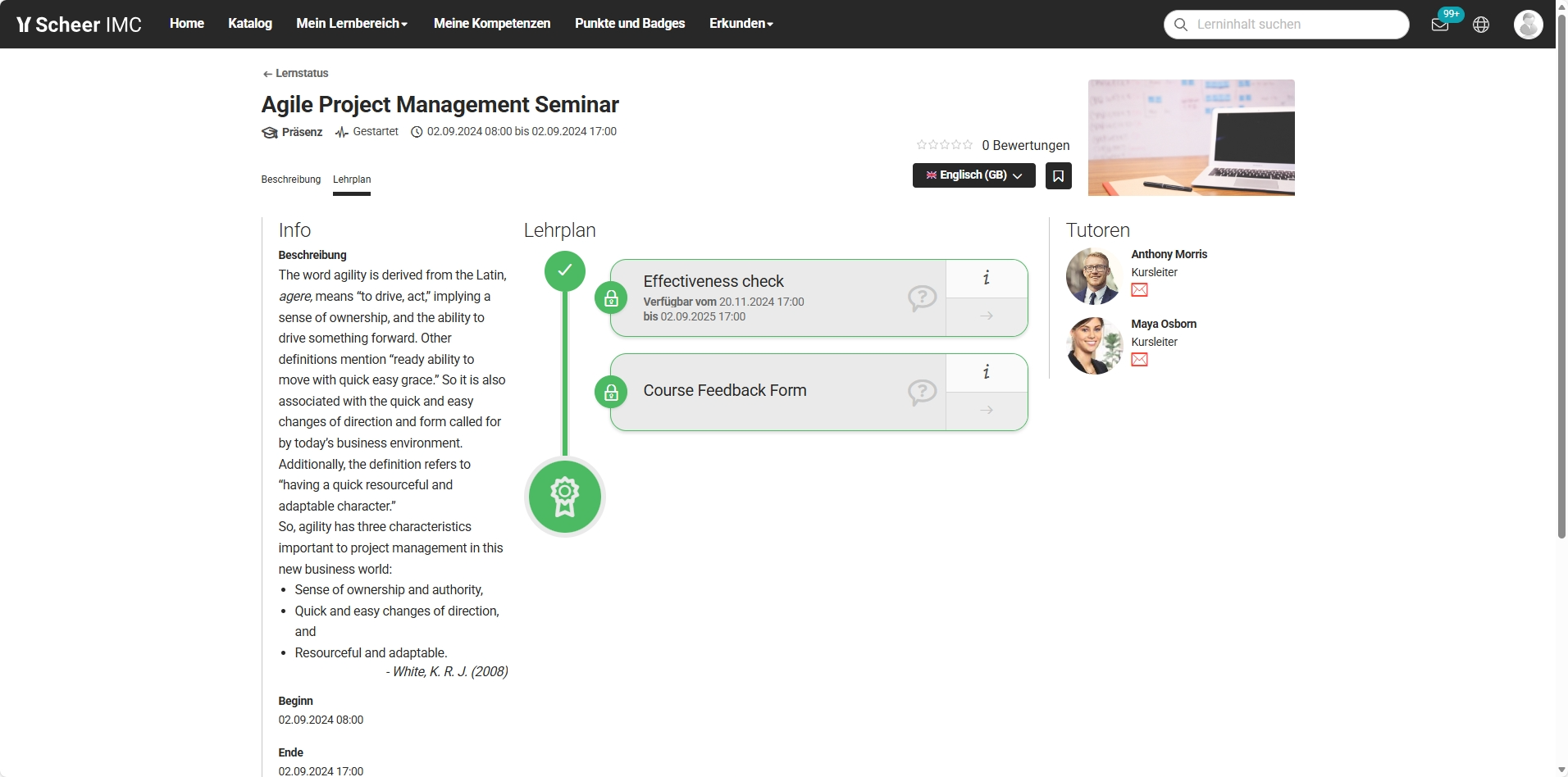Image resolution: width=1568 pixels, height=777 pixels.
Task: Click tutor name Anthony Morris
Action: [x=1169, y=255]
